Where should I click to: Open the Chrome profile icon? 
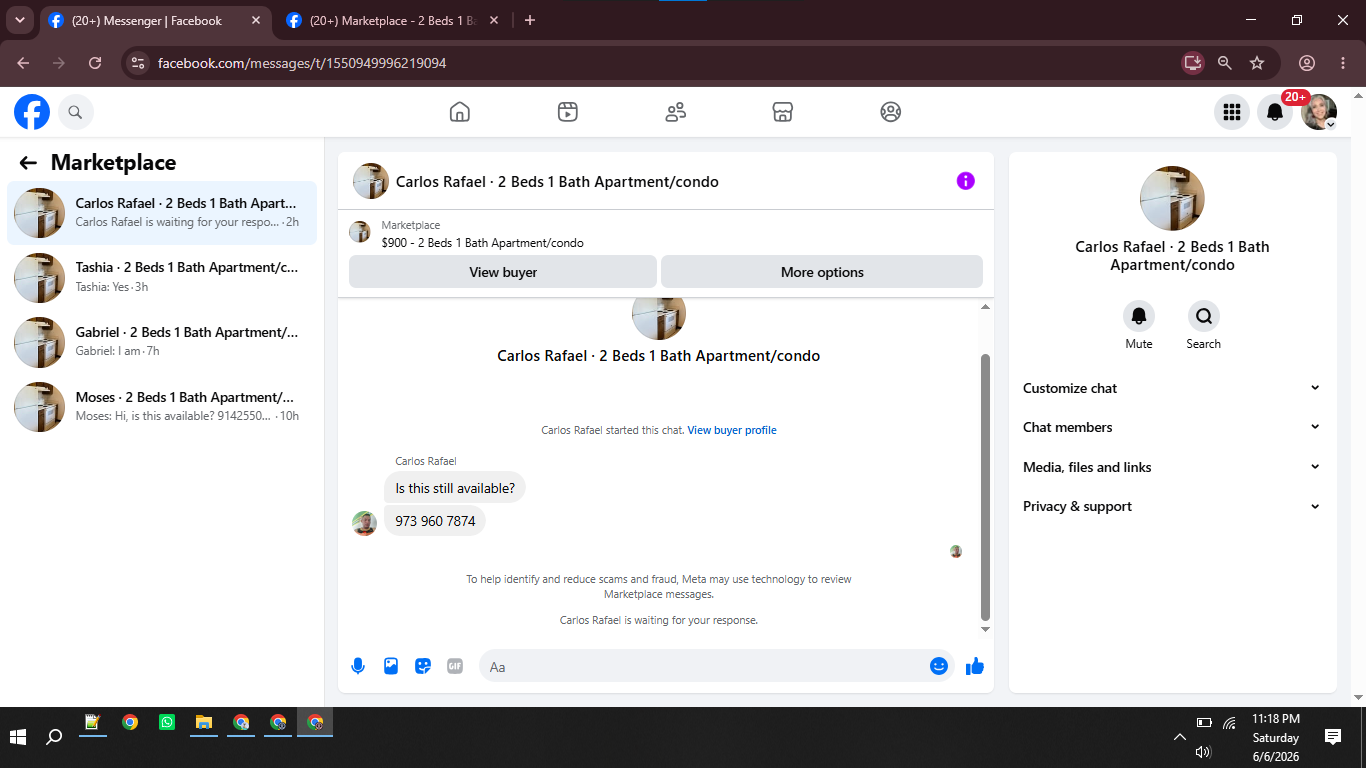[1307, 63]
